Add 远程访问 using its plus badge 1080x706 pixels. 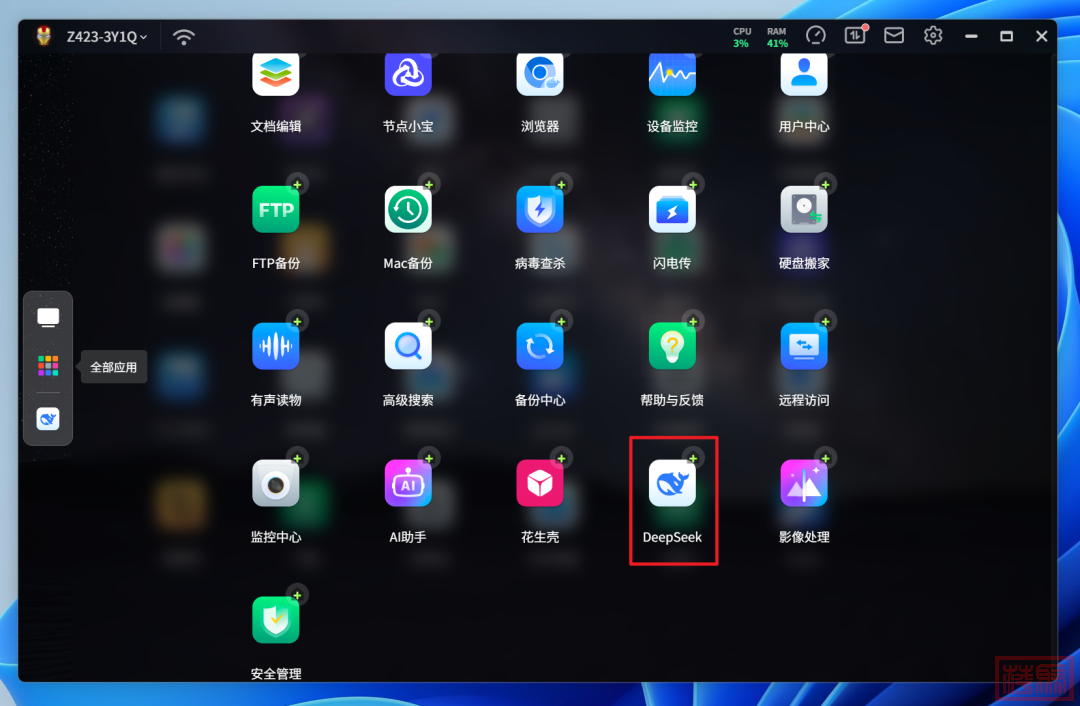click(825, 322)
